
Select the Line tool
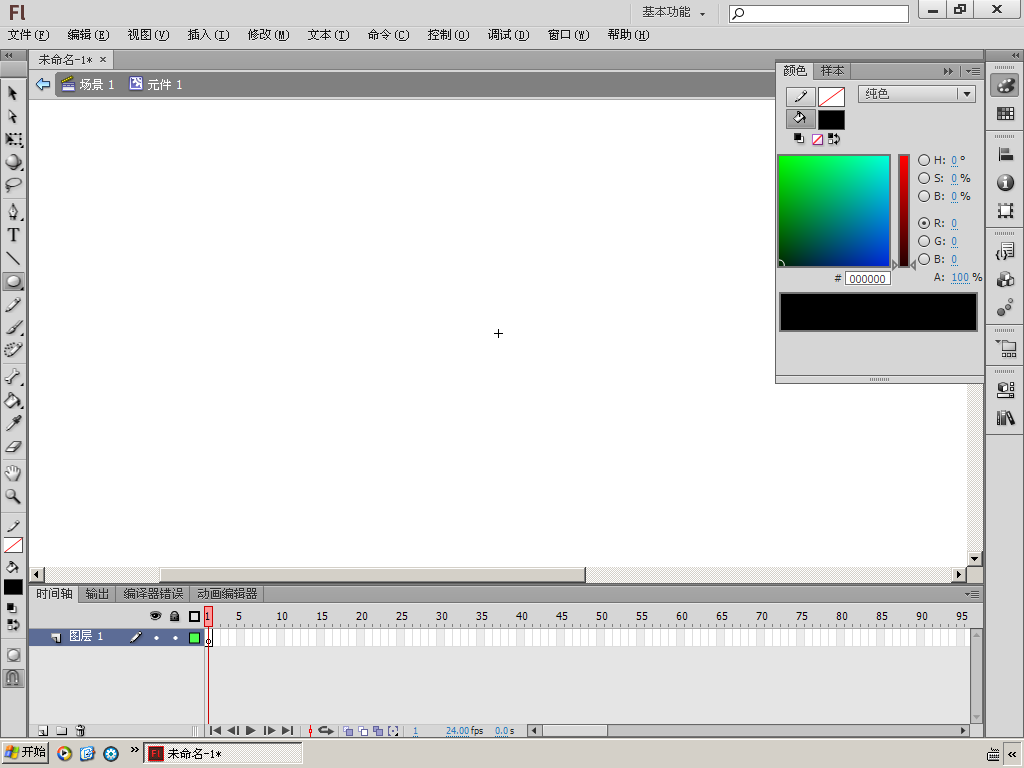click(x=13, y=259)
